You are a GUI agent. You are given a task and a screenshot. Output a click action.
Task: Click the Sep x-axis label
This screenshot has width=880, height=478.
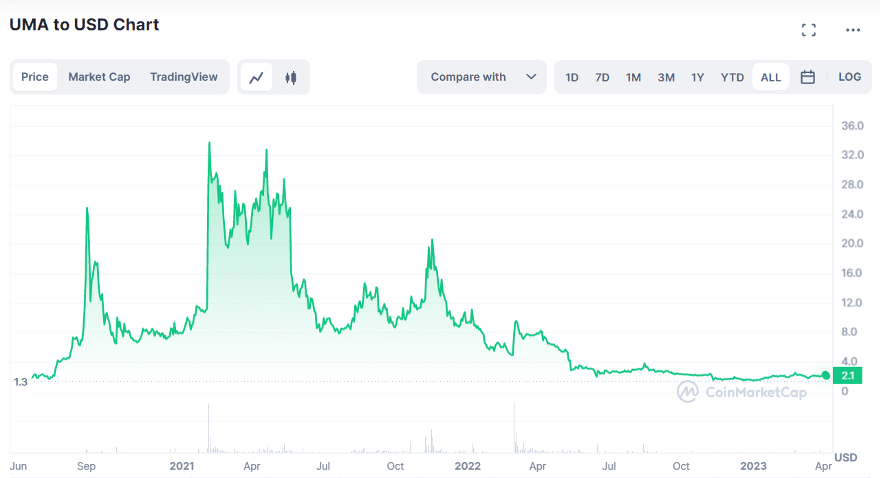(86, 466)
